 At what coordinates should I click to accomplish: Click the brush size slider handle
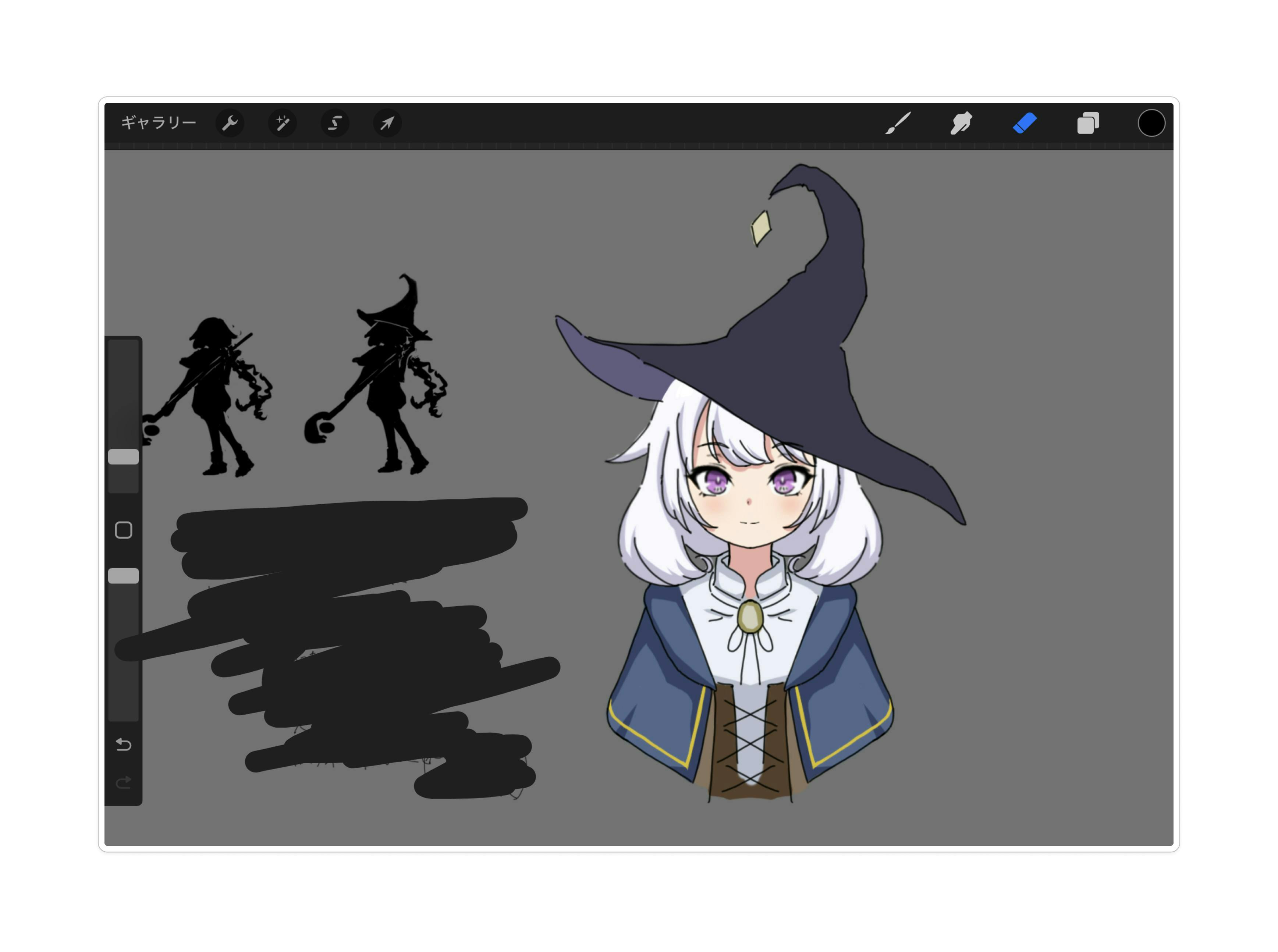tap(123, 458)
